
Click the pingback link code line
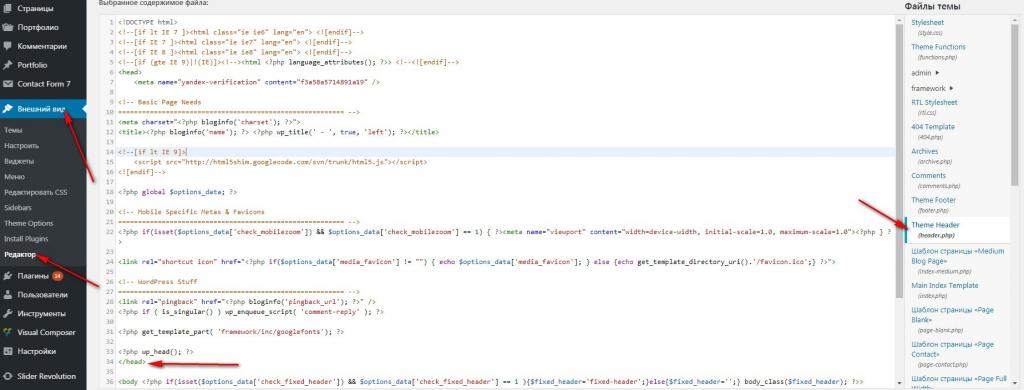tap(247, 302)
